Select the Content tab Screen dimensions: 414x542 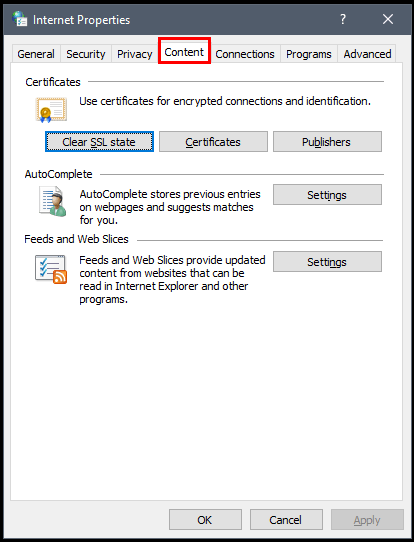click(x=184, y=52)
